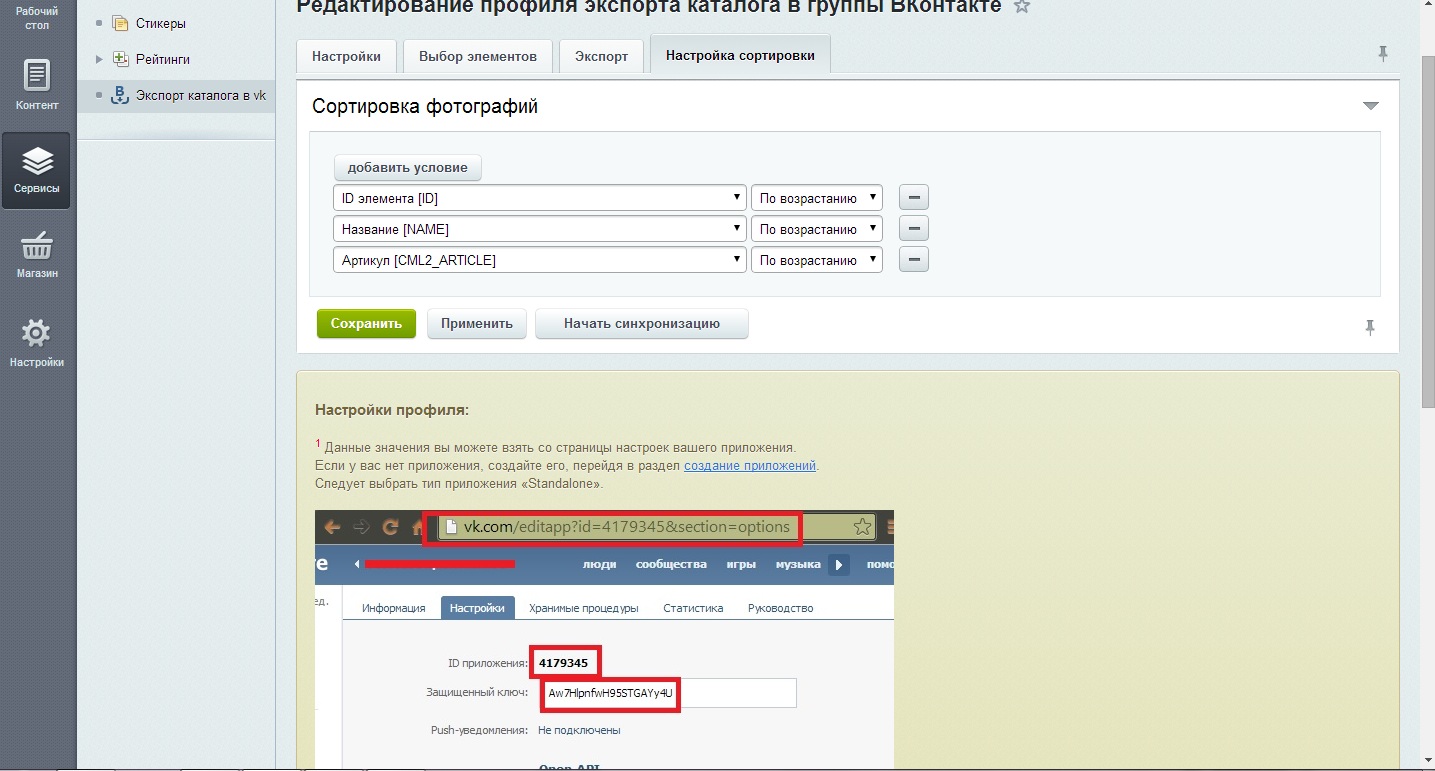Open the Сервисы section icon
Image resolution: width=1435 pixels, height=771 pixels.
[36, 160]
